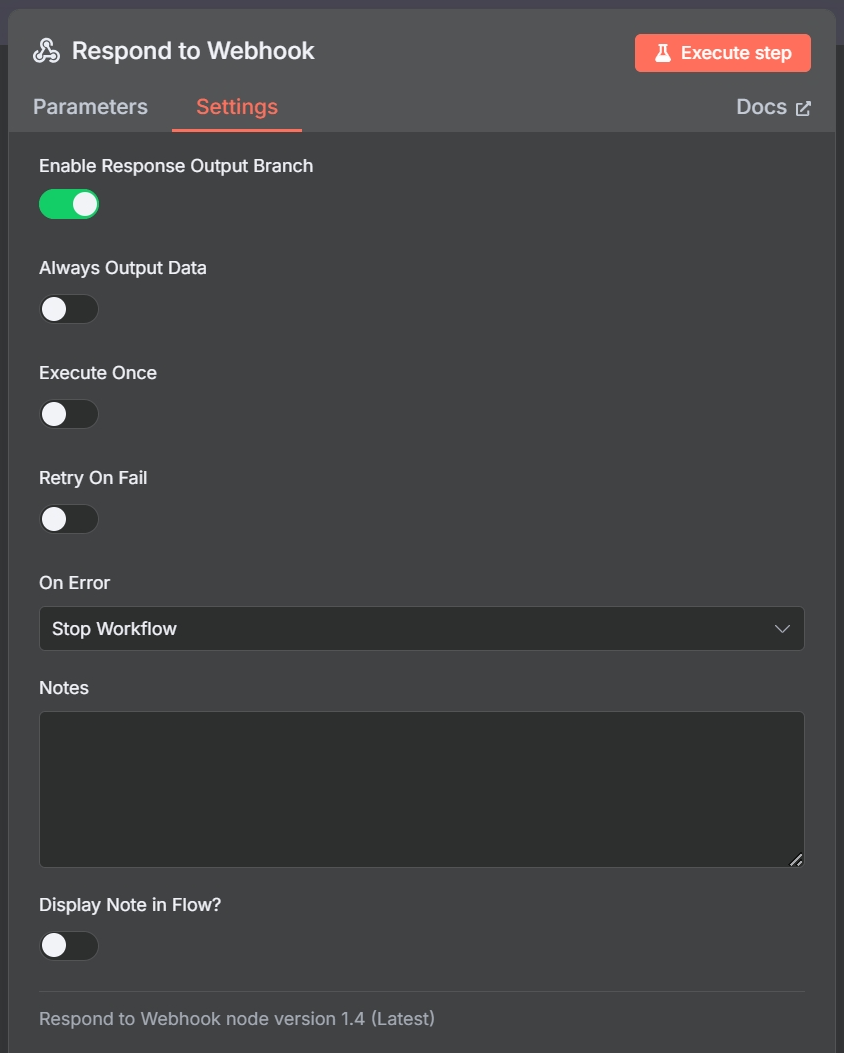This screenshot has width=844, height=1053.
Task: Click the chevron arrow in On Error field
Action: (782, 629)
